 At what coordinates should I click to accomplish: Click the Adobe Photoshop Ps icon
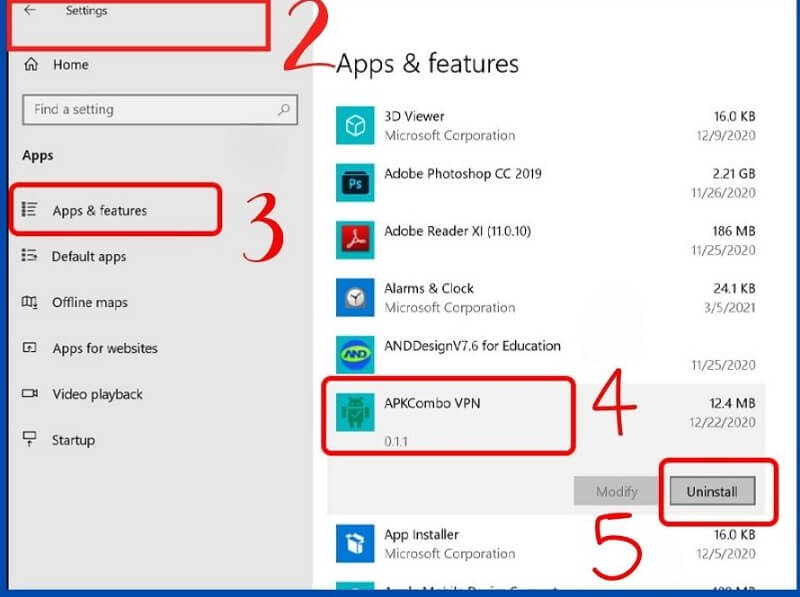point(355,183)
